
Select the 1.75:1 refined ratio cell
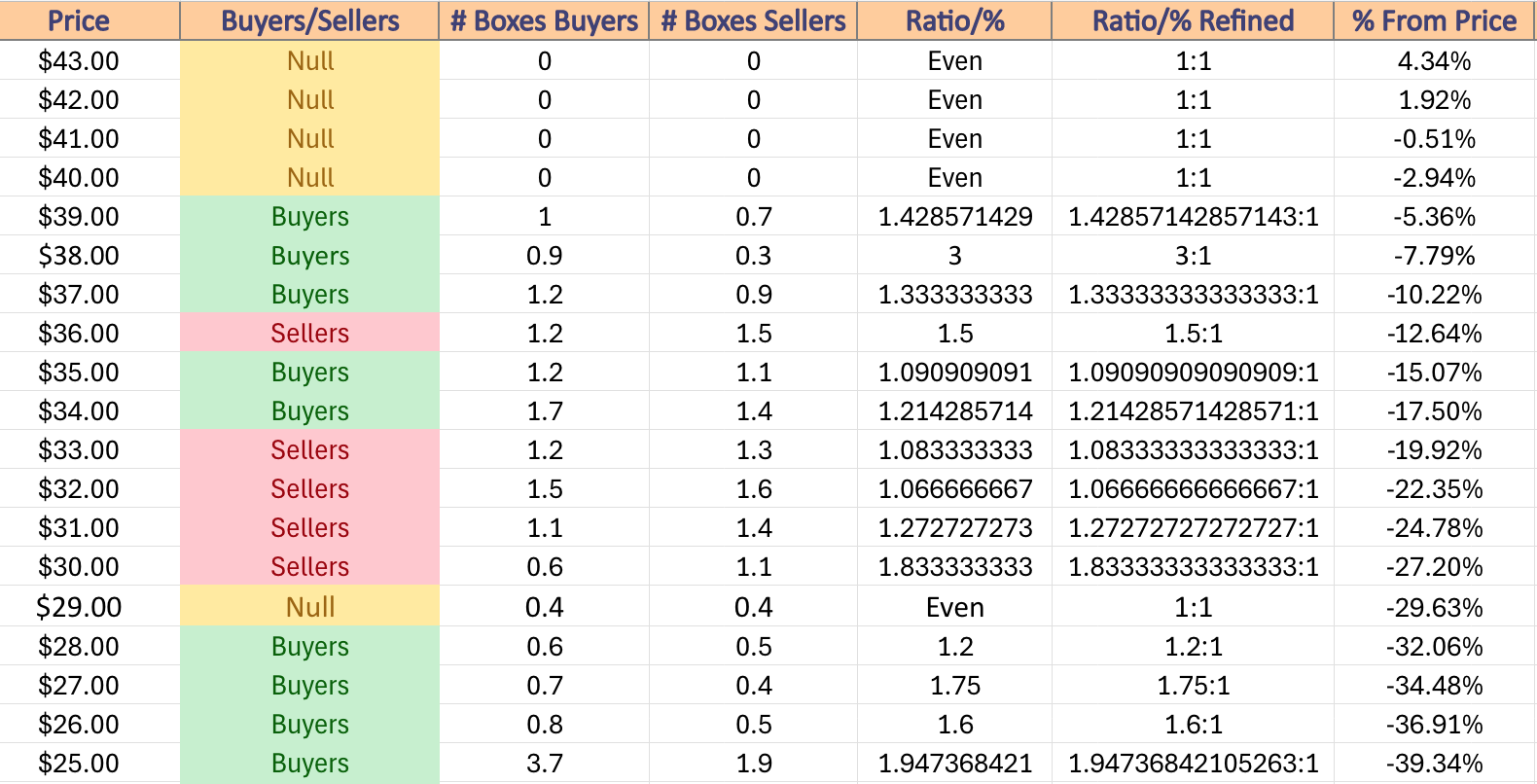click(1193, 686)
